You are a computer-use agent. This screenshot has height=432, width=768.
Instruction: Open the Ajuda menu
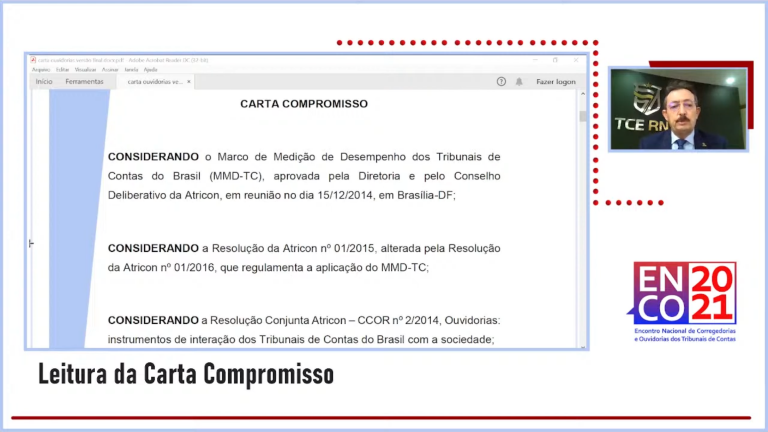150,70
